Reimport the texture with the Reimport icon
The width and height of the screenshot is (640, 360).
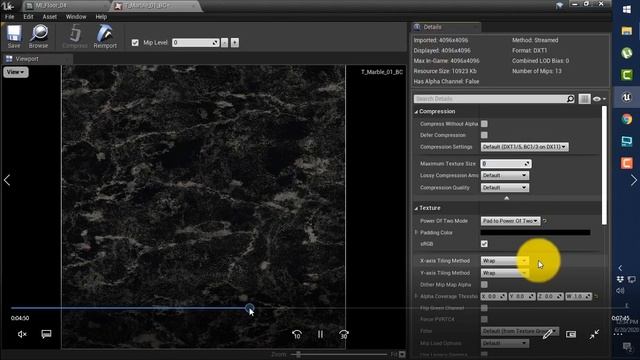tap(105, 37)
